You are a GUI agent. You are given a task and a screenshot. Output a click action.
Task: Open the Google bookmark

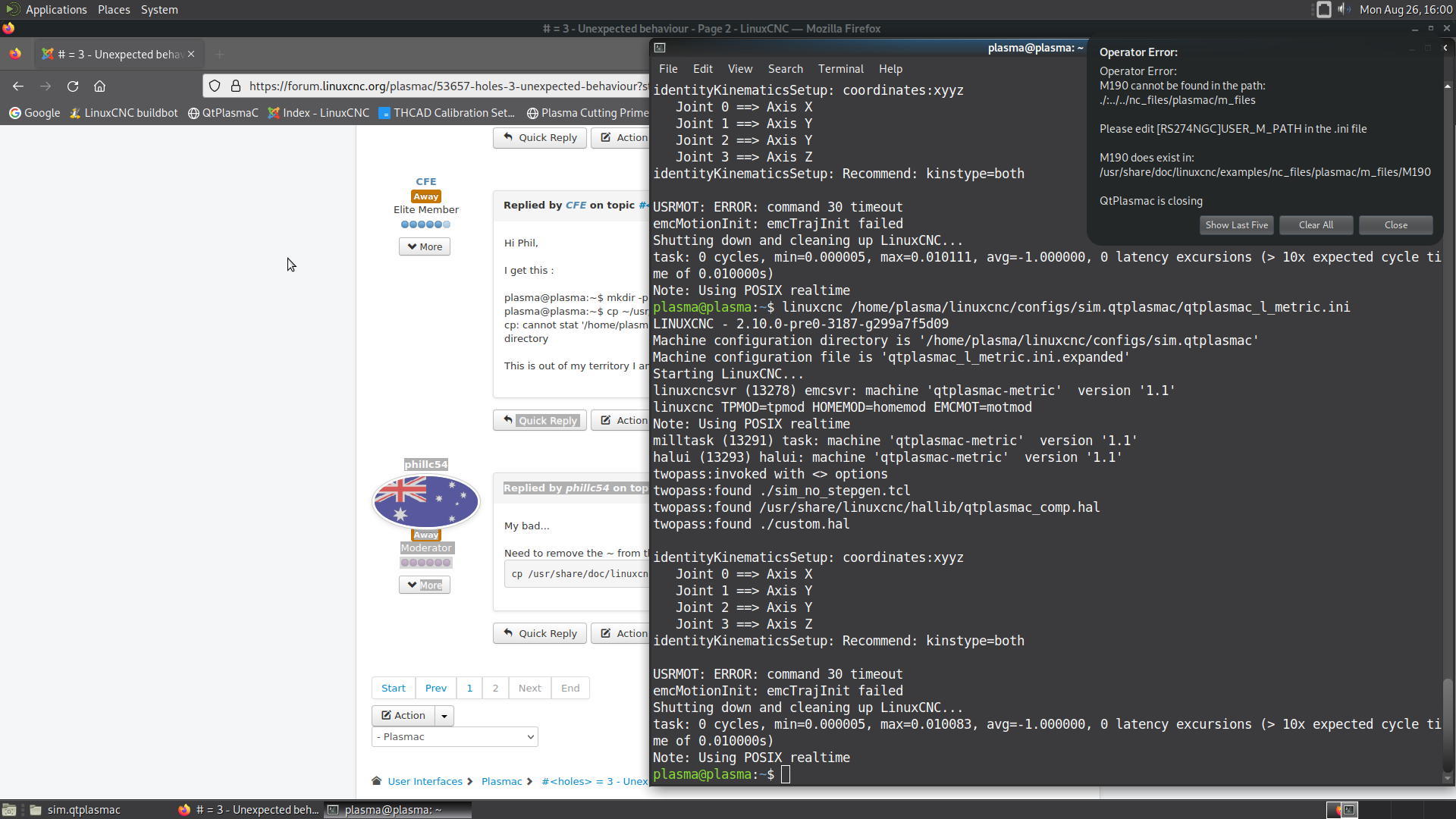[x=34, y=113]
